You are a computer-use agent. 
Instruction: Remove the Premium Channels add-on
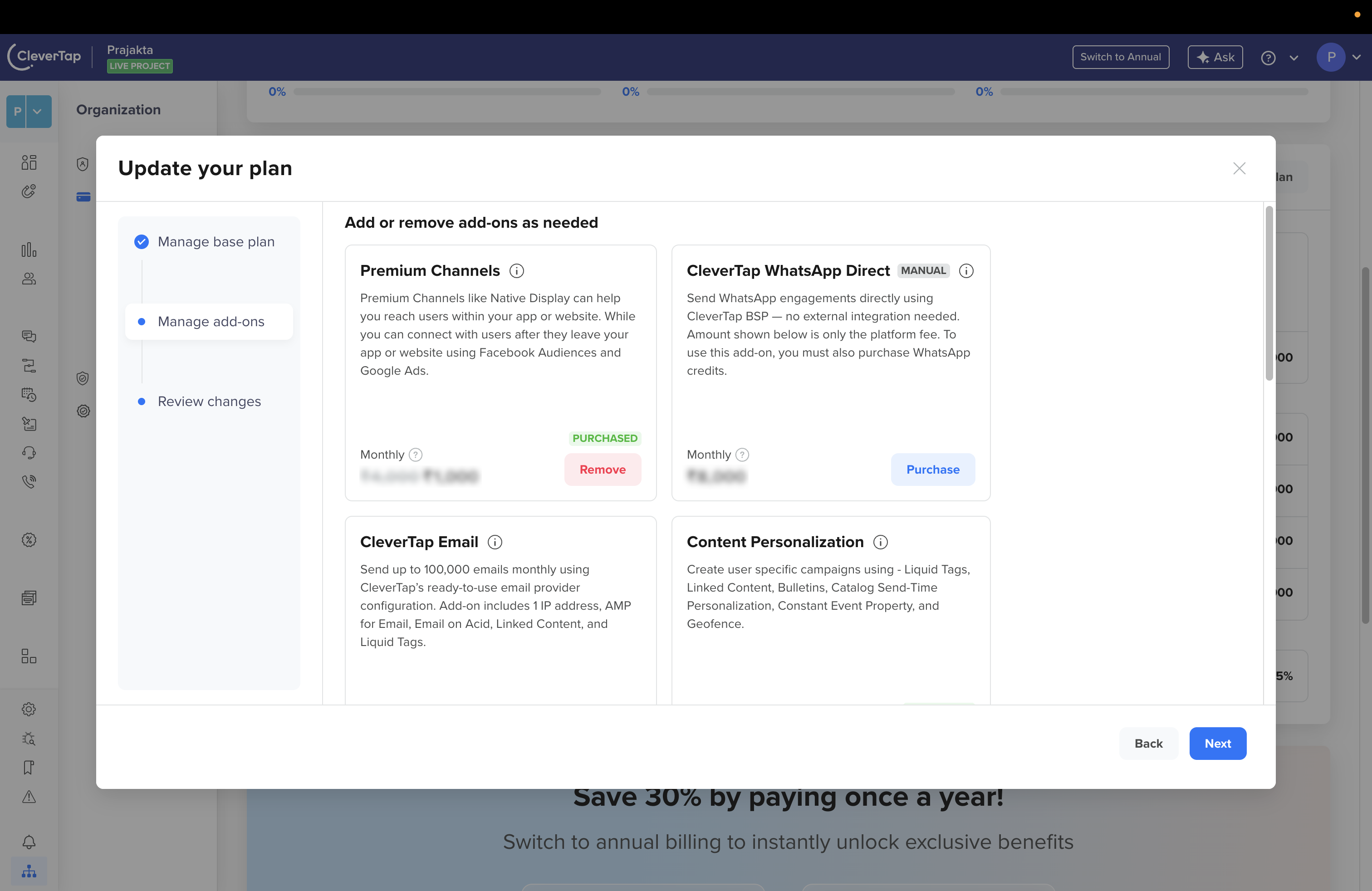click(603, 470)
